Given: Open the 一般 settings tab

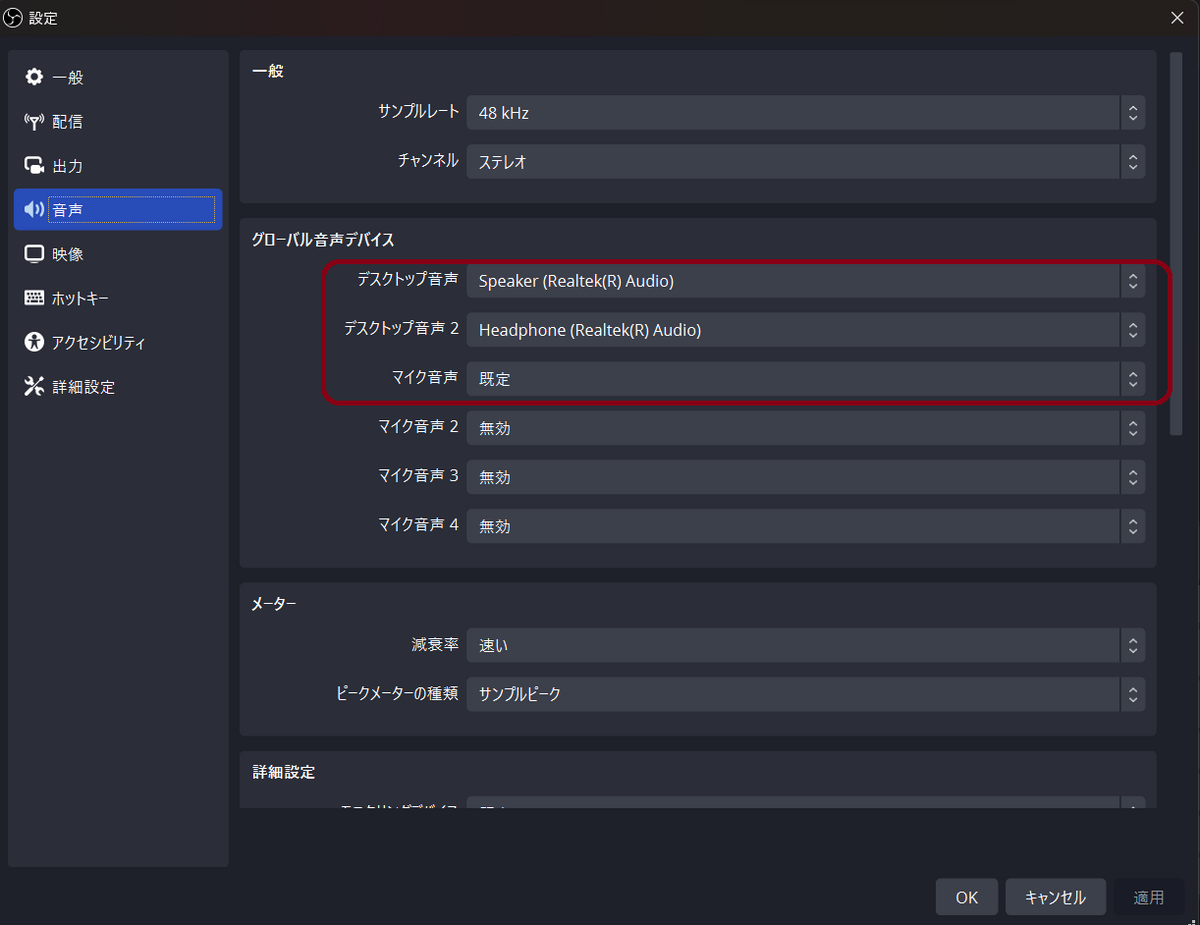Looking at the screenshot, I should pyautogui.click(x=118, y=77).
